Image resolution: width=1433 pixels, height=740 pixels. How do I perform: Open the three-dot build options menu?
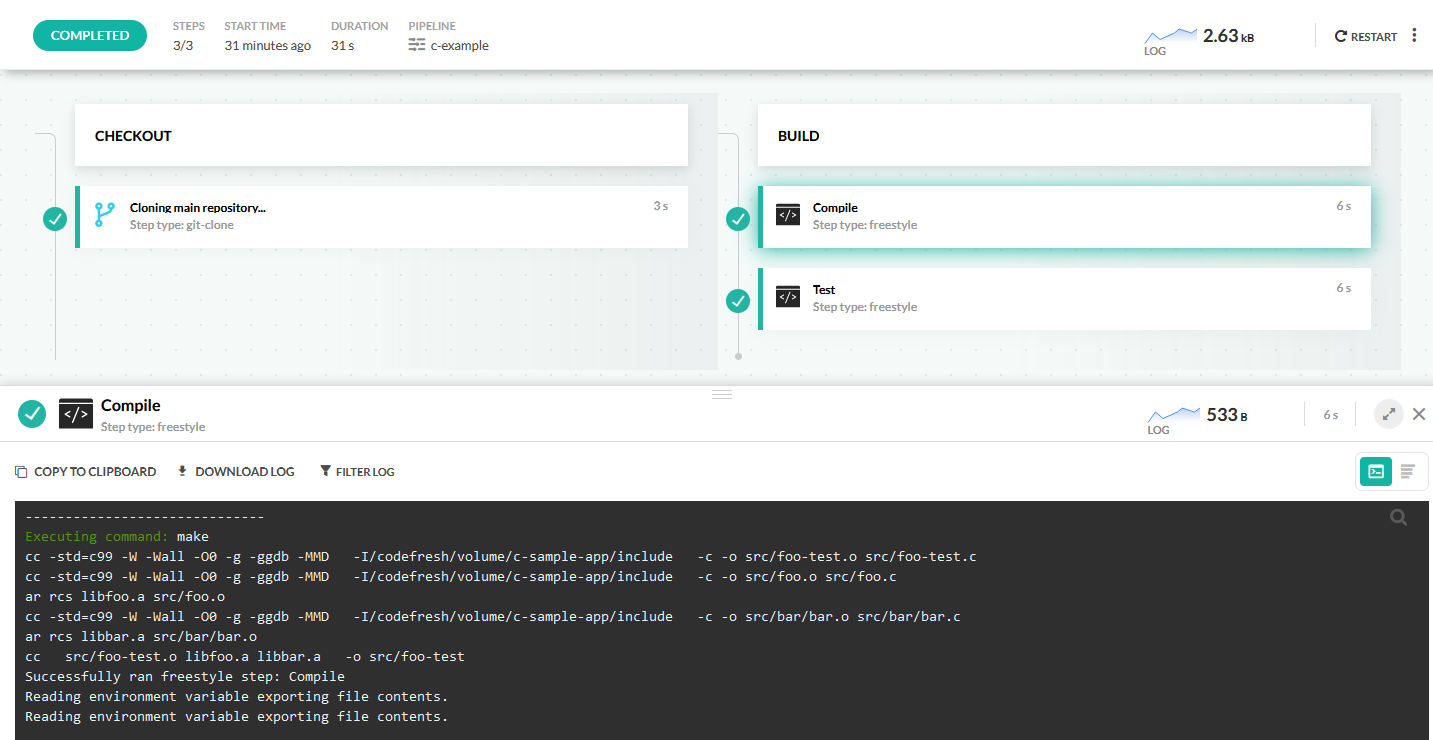tap(1414, 36)
